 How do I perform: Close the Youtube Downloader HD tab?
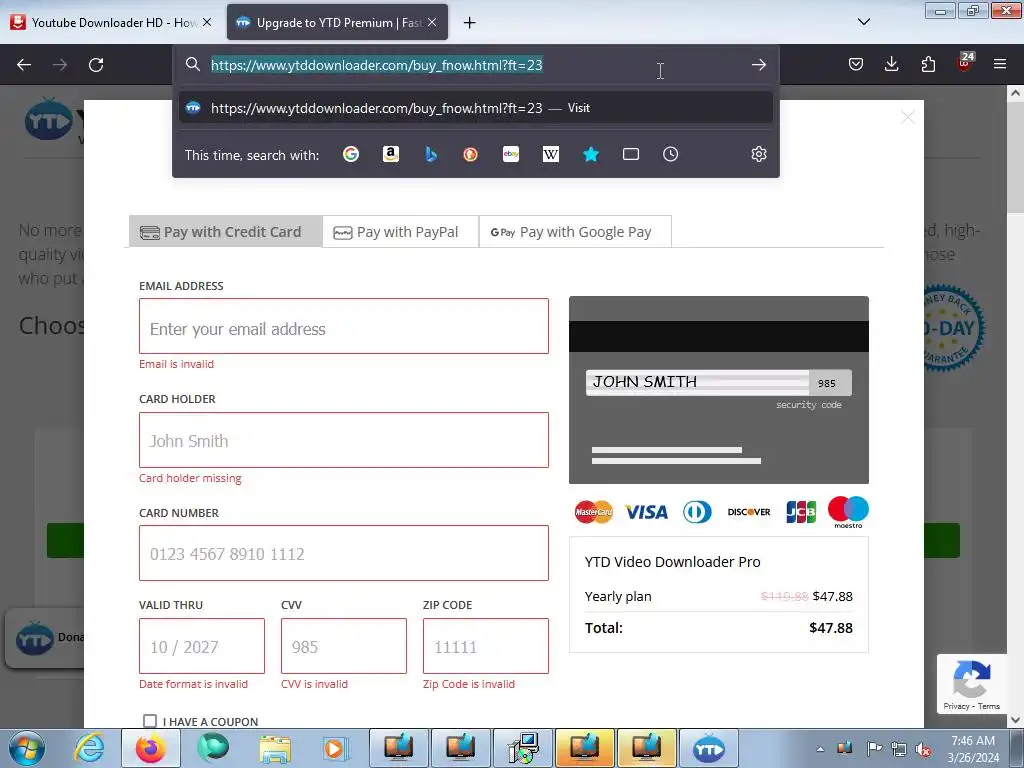click(207, 22)
